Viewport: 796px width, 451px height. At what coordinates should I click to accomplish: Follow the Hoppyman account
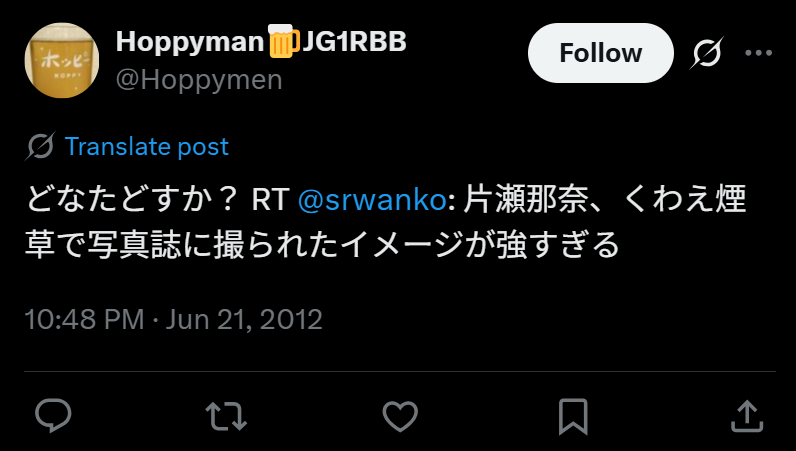click(x=601, y=53)
